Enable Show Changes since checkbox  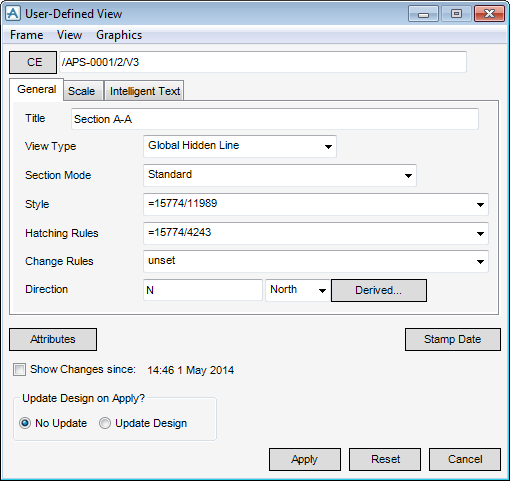click(19, 370)
